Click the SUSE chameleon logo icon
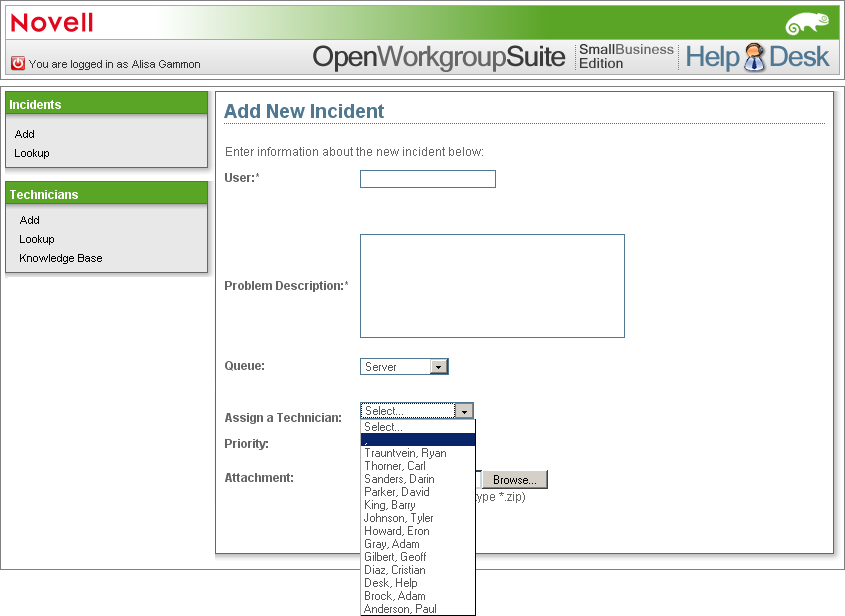The height and width of the screenshot is (616, 845). pyautogui.click(x=807, y=24)
